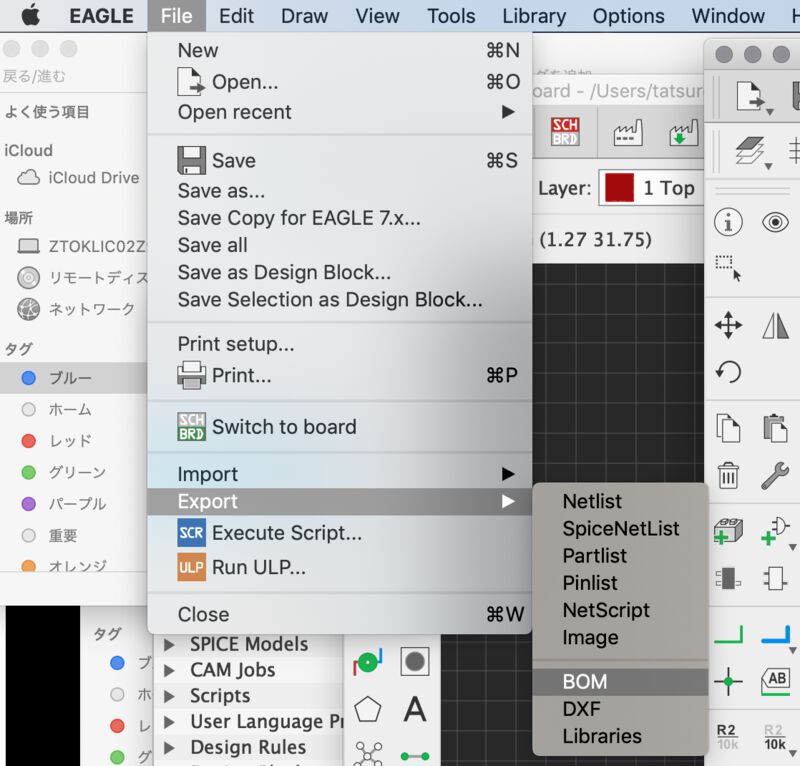The width and height of the screenshot is (800, 766).
Task: Click the factory icon with green arrow
Action: coord(684,133)
